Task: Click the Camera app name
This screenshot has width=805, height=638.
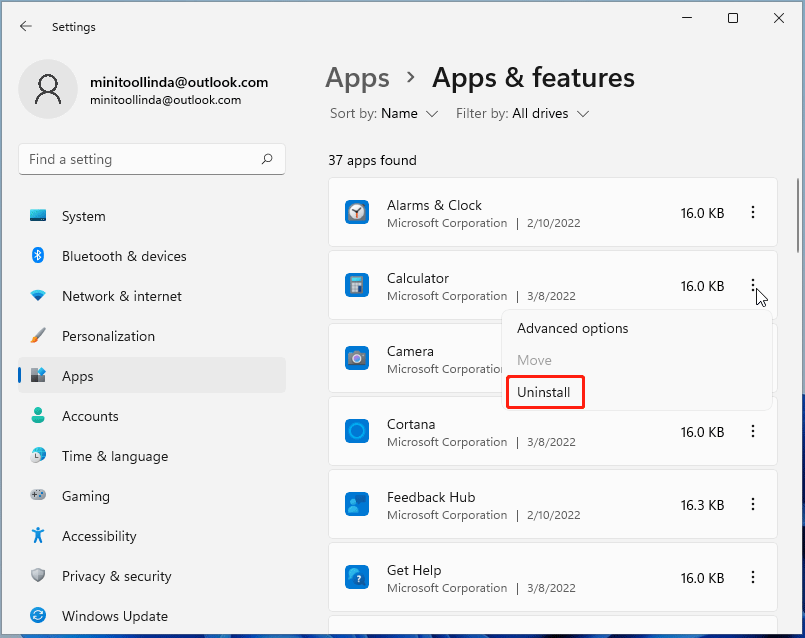Action: click(x=410, y=351)
